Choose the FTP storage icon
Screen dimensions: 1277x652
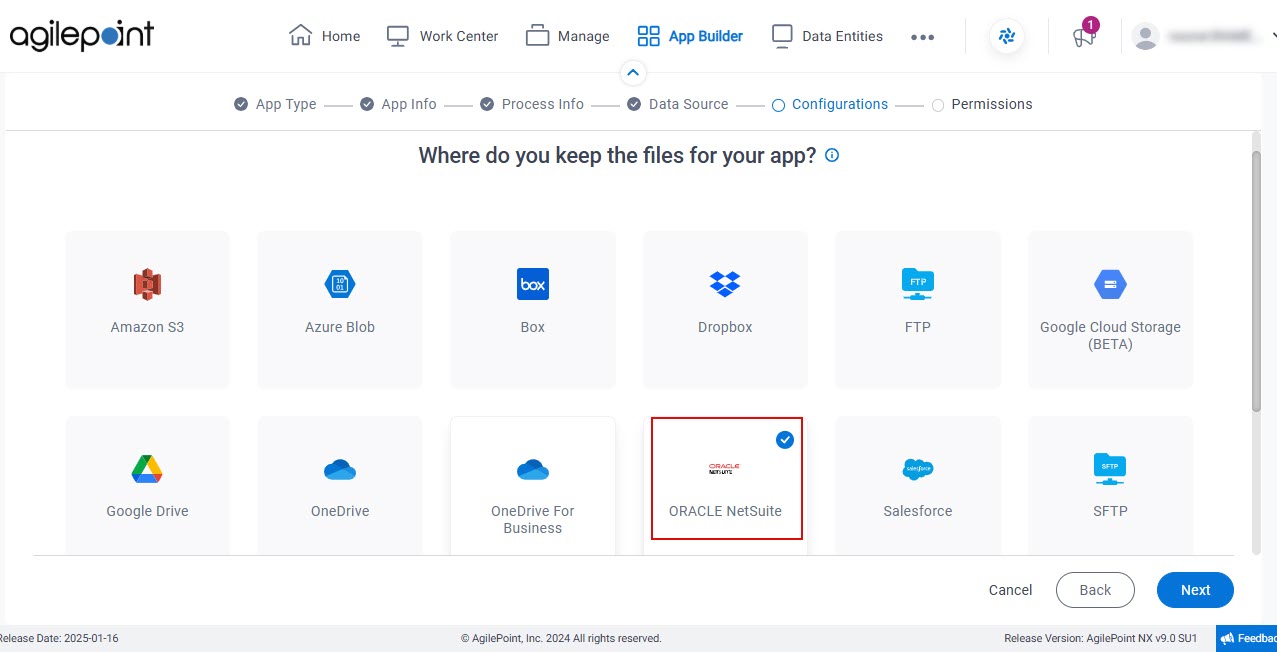[917, 285]
